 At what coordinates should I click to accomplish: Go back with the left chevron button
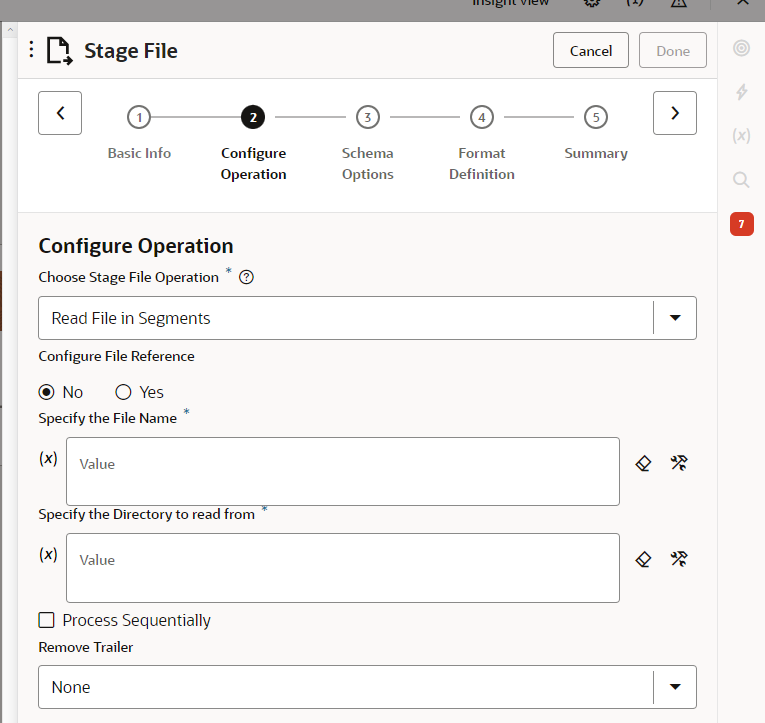[60, 113]
